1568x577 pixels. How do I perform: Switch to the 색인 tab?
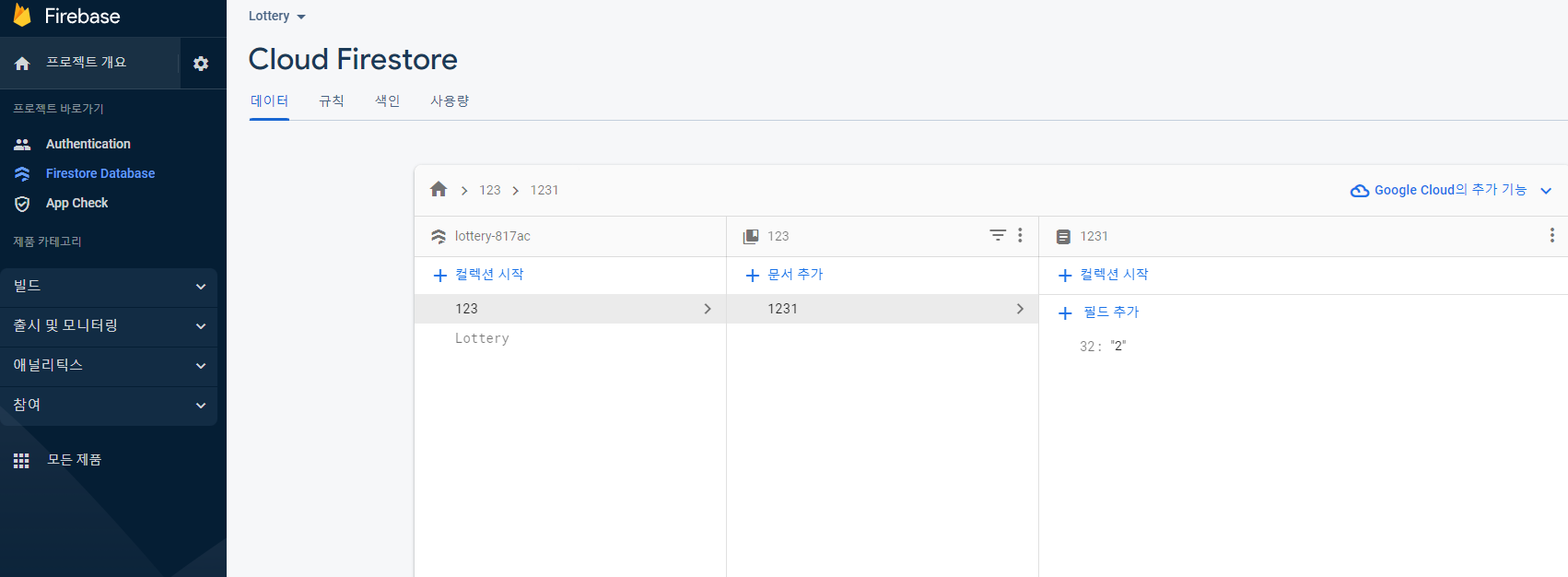pos(388,101)
